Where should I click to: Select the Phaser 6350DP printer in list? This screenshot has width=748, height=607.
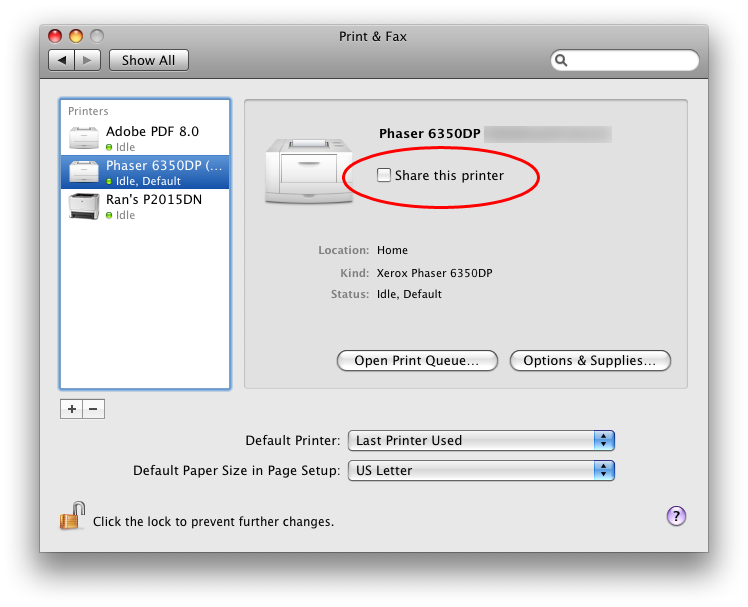tap(145, 172)
